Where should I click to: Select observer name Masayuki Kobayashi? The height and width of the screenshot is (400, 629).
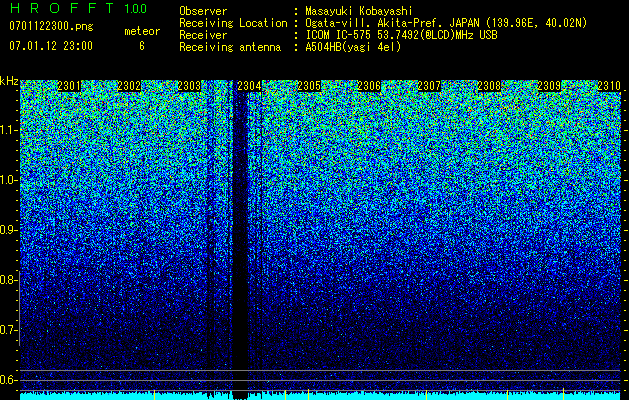click(359, 11)
